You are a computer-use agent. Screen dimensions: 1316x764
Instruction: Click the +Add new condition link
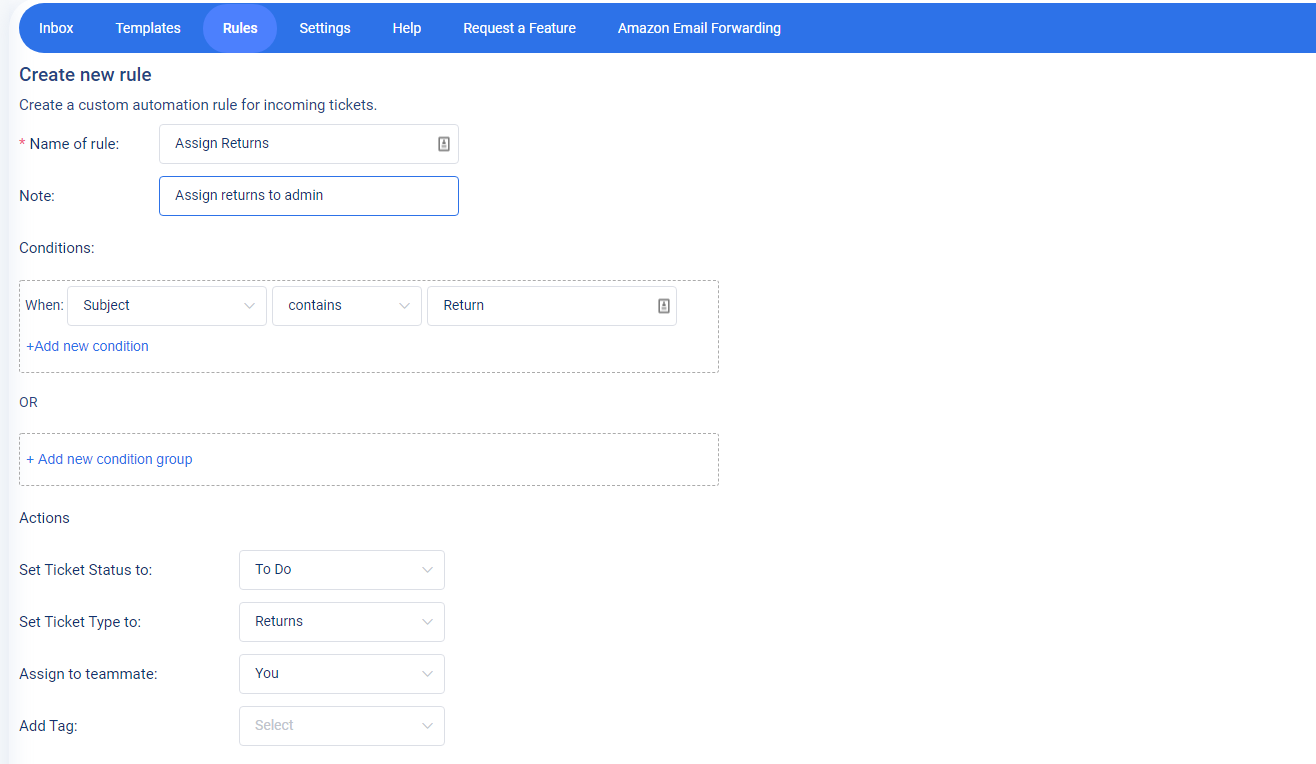87,346
